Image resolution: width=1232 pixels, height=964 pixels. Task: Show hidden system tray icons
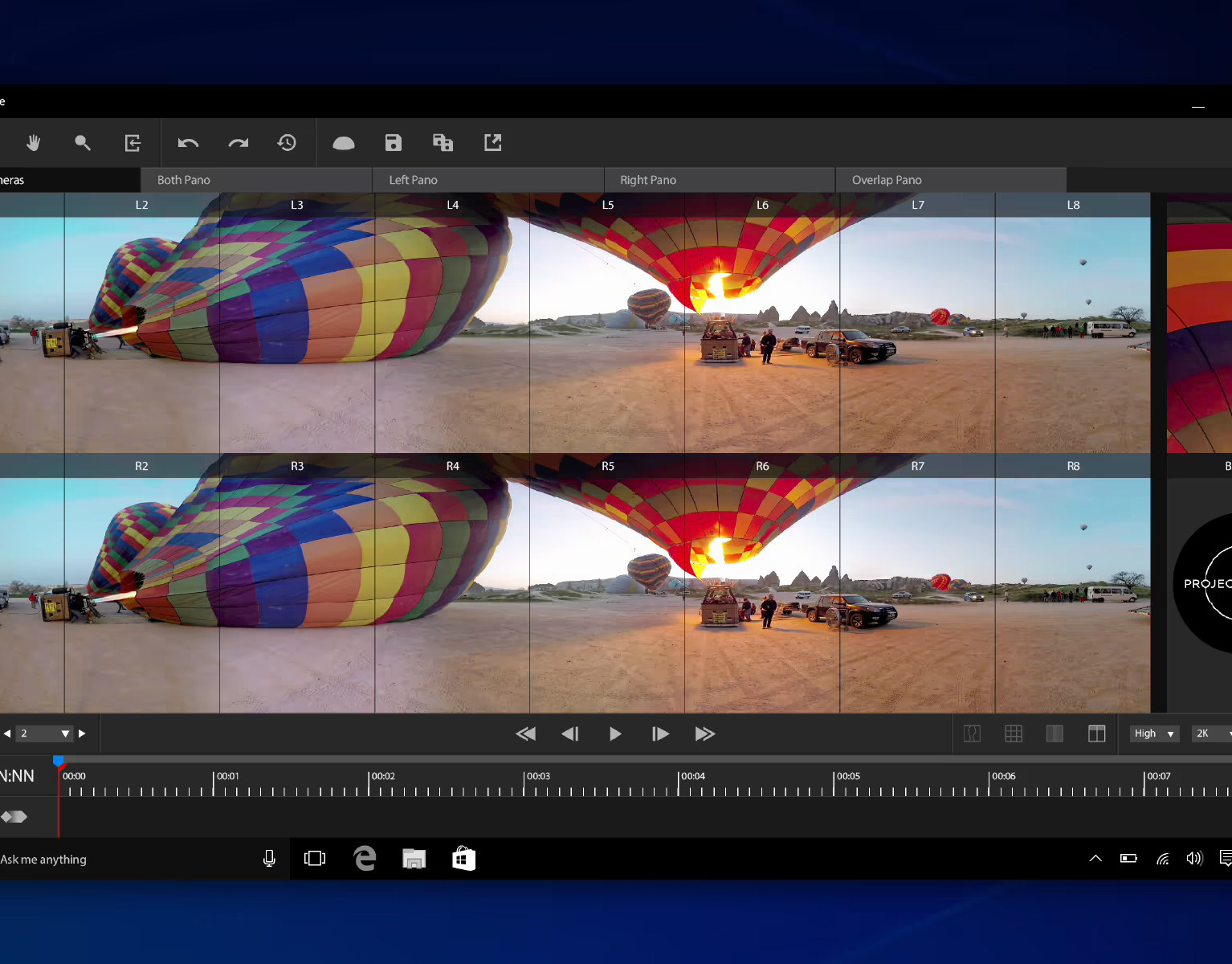pyautogui.click(x=1095, y=858)
